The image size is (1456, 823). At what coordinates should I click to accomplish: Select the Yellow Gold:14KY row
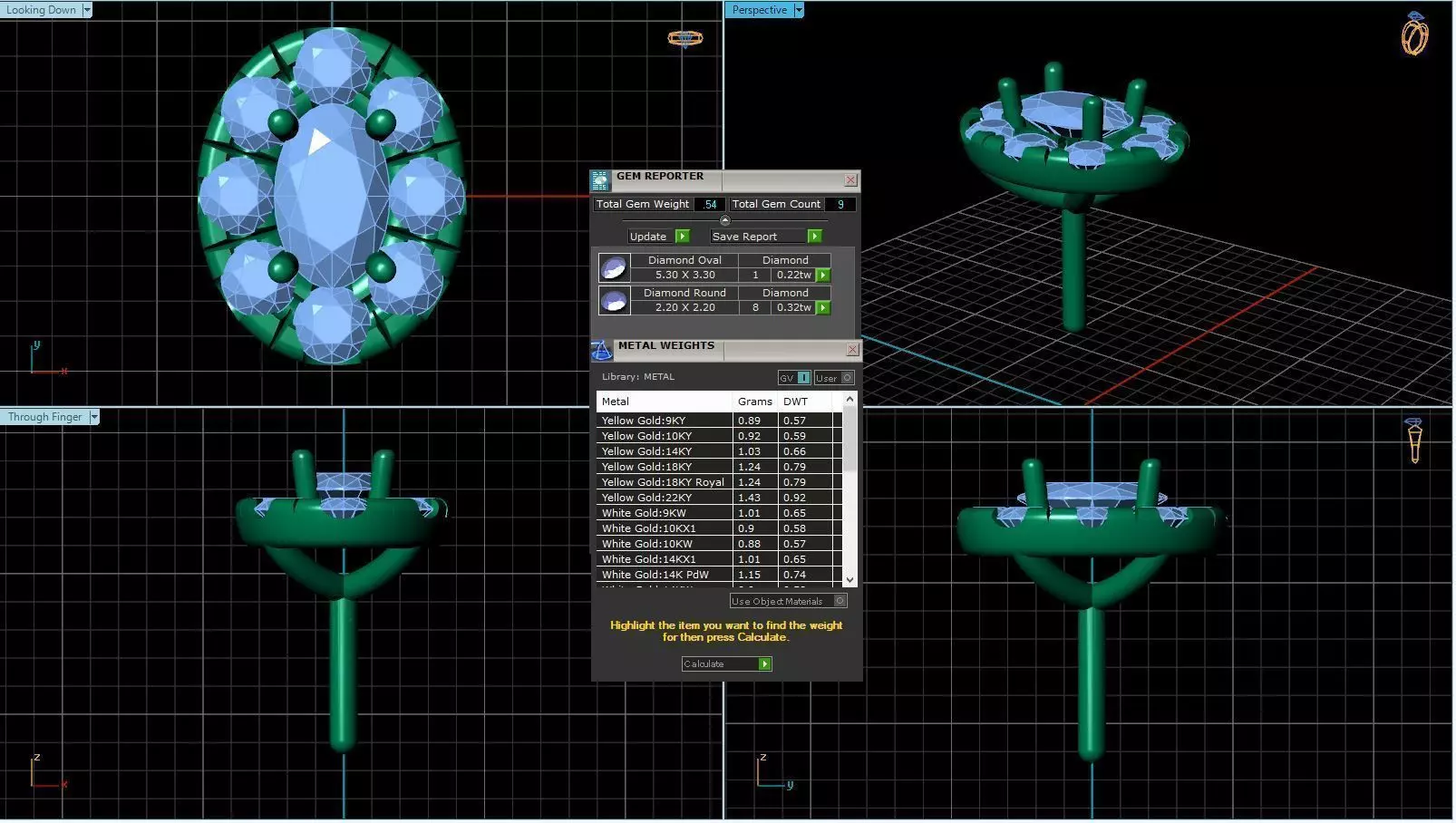(720, 451)
